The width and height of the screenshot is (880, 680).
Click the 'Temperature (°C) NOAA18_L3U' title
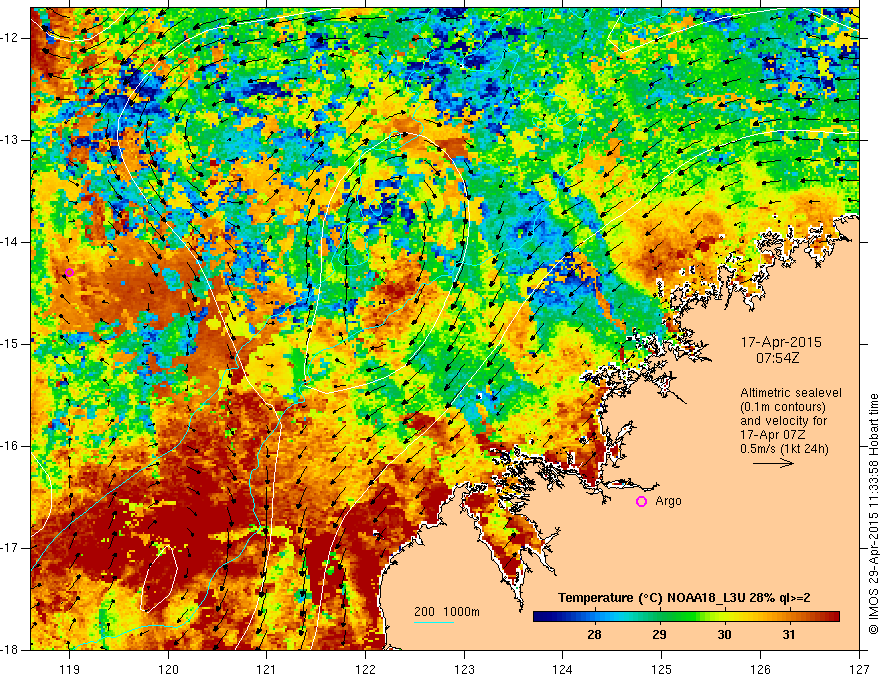pyautogui.click(x=651, y=598)
